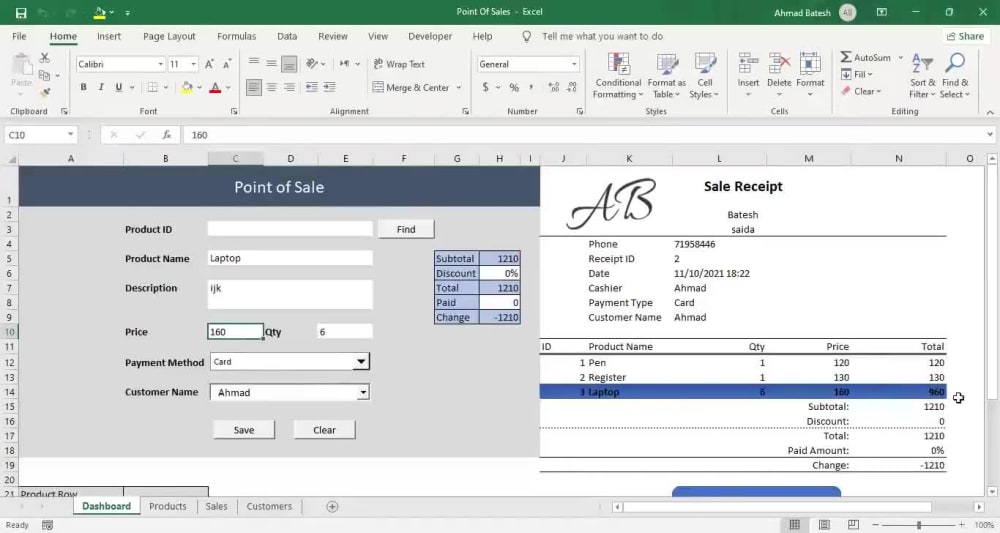Click the Save button on the form

coord(244,430)
